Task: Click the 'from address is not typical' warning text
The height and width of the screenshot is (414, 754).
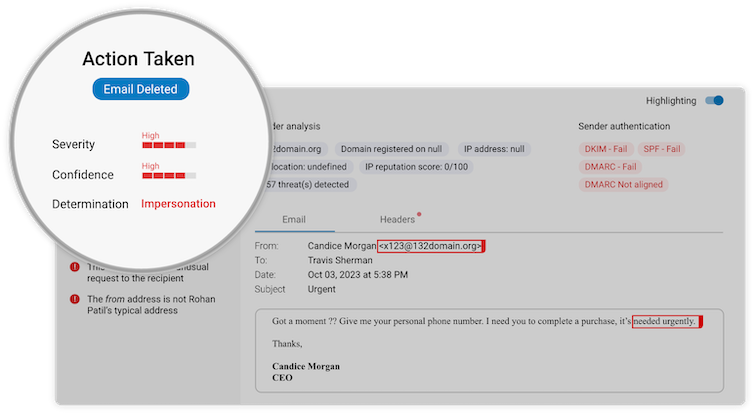Action: 151,305
